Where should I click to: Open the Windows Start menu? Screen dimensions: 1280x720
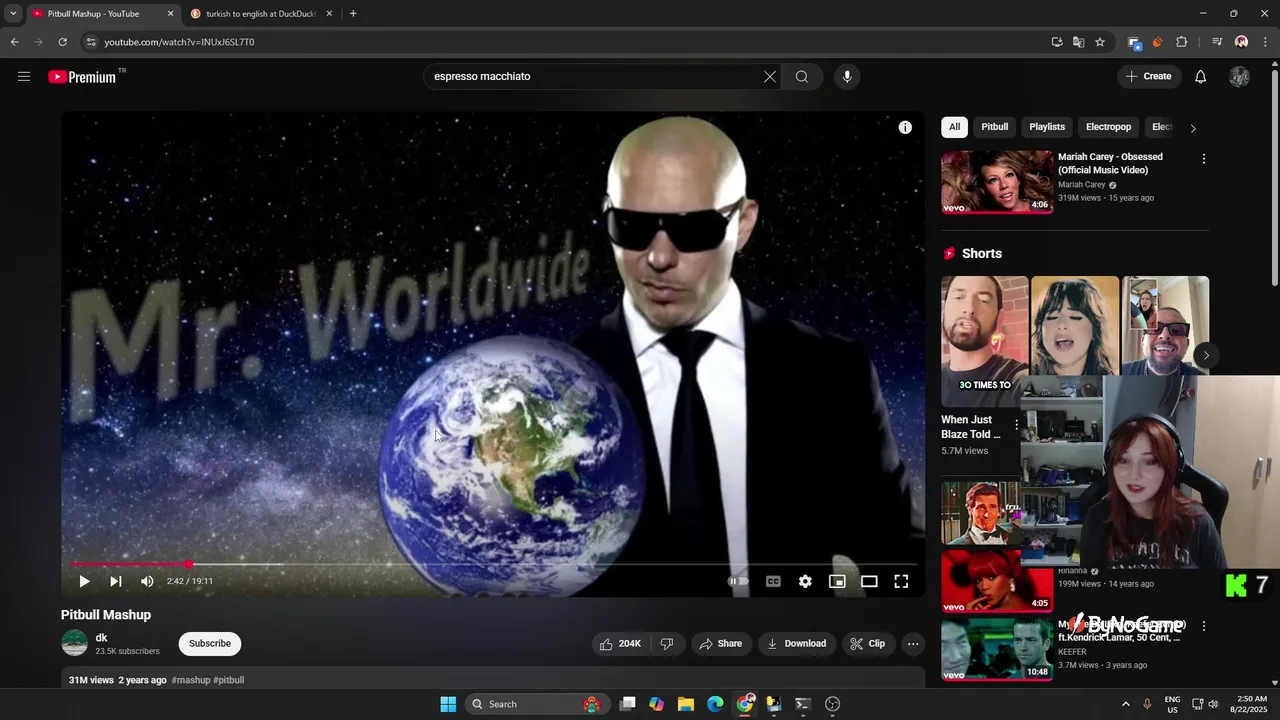(x=448, y=704)
